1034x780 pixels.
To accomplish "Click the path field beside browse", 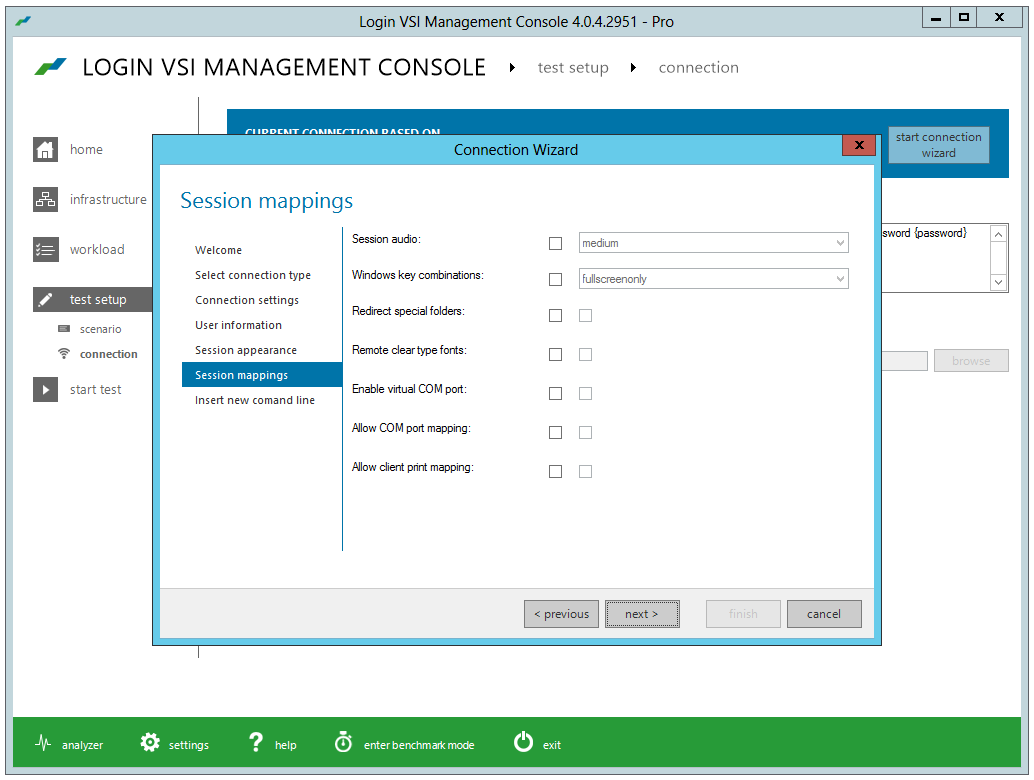I will coord(904,361).
